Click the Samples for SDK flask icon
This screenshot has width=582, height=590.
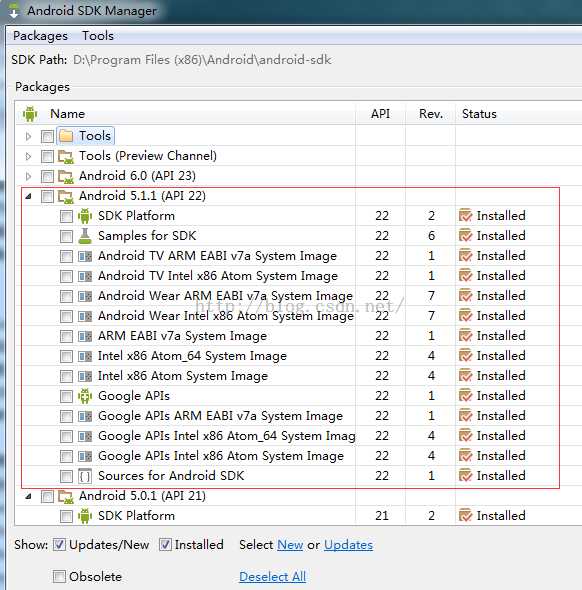pos(85,236)
